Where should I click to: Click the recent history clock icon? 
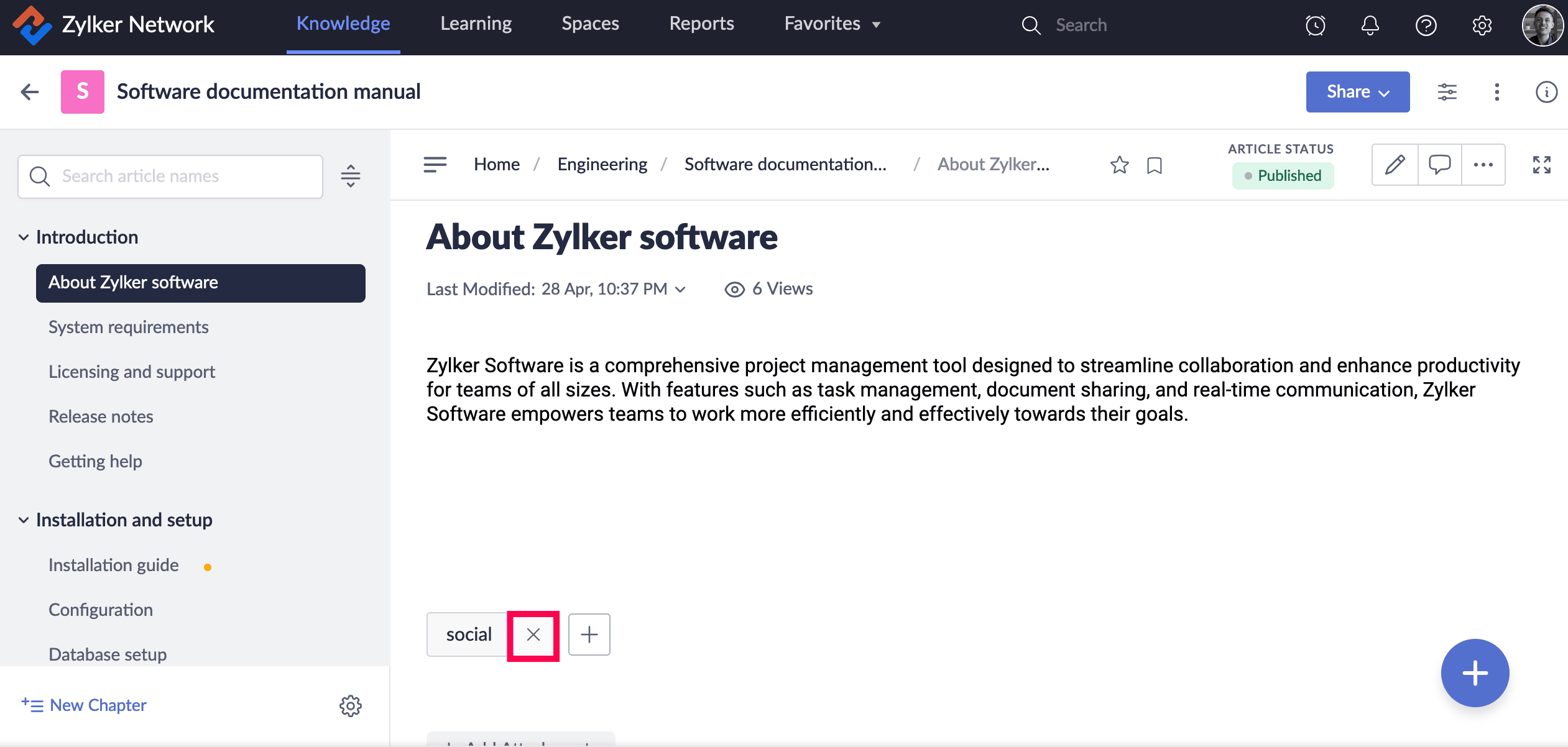coord(1315,25)
